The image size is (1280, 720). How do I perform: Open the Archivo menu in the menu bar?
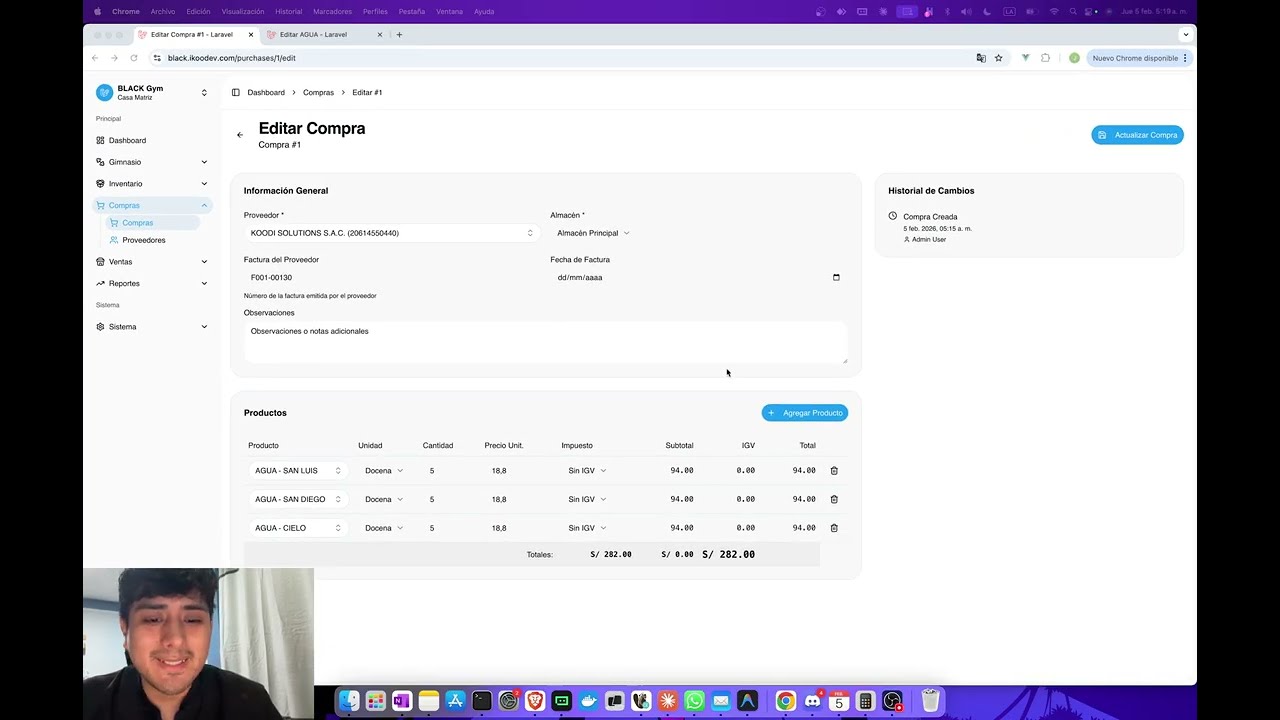click(163, 11)
